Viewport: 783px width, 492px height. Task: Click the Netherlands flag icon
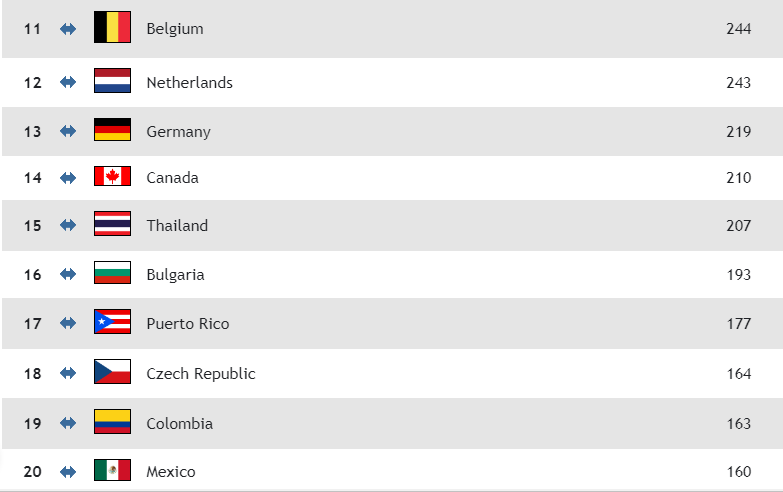pos(112,81)
